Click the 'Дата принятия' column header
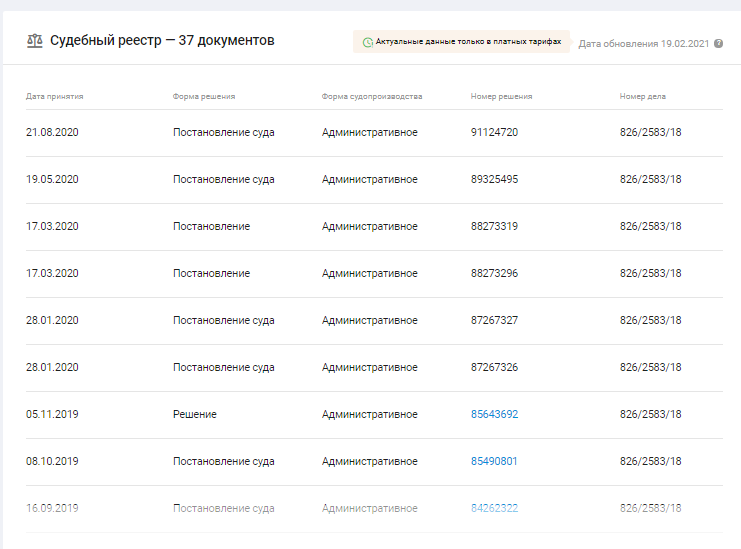Image resolution: width=741 pixels, height=549 pixels. (x=54, y=97)
